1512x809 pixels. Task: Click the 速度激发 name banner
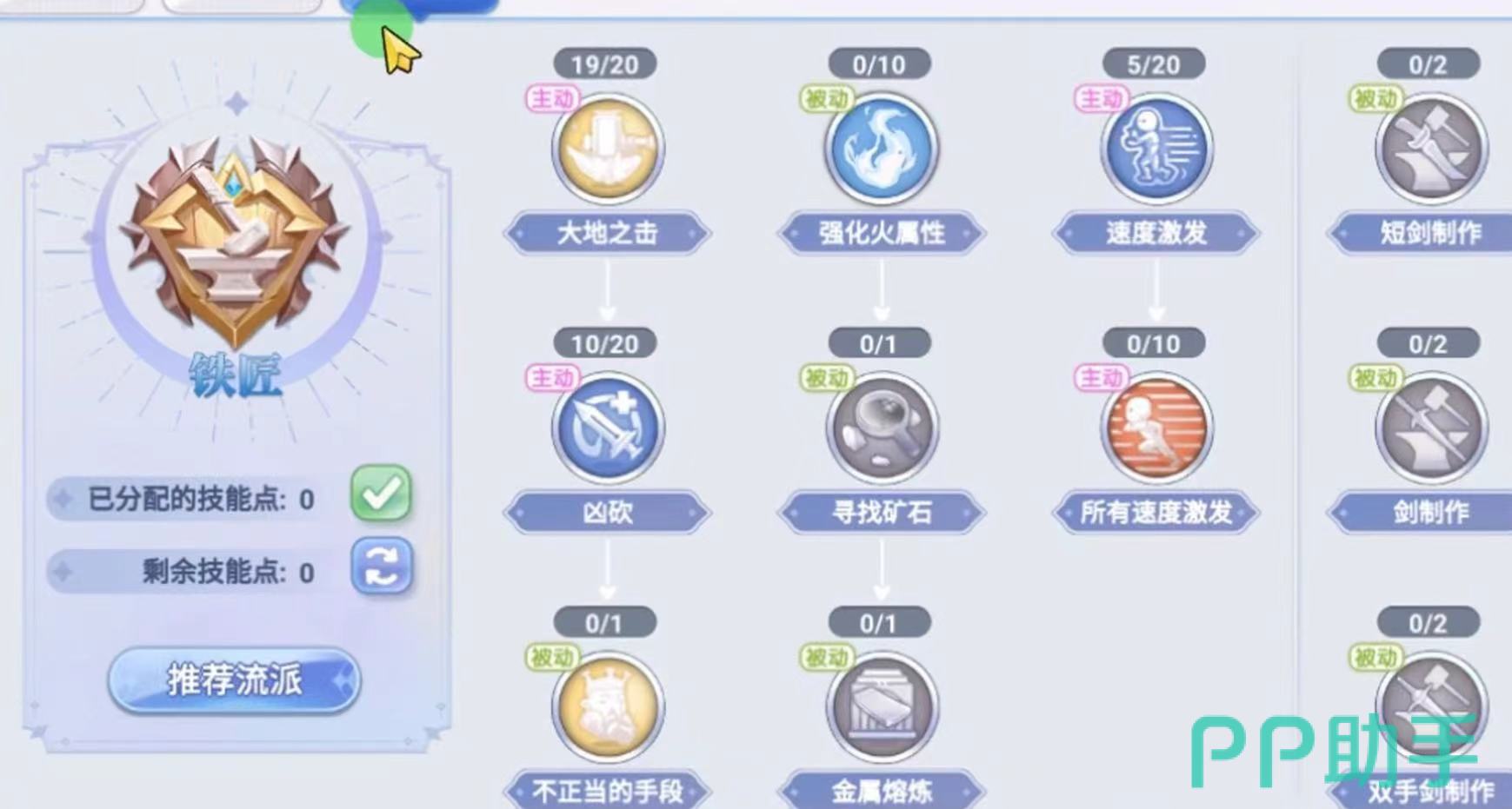pyautogui.click(x=1156, y=233)
